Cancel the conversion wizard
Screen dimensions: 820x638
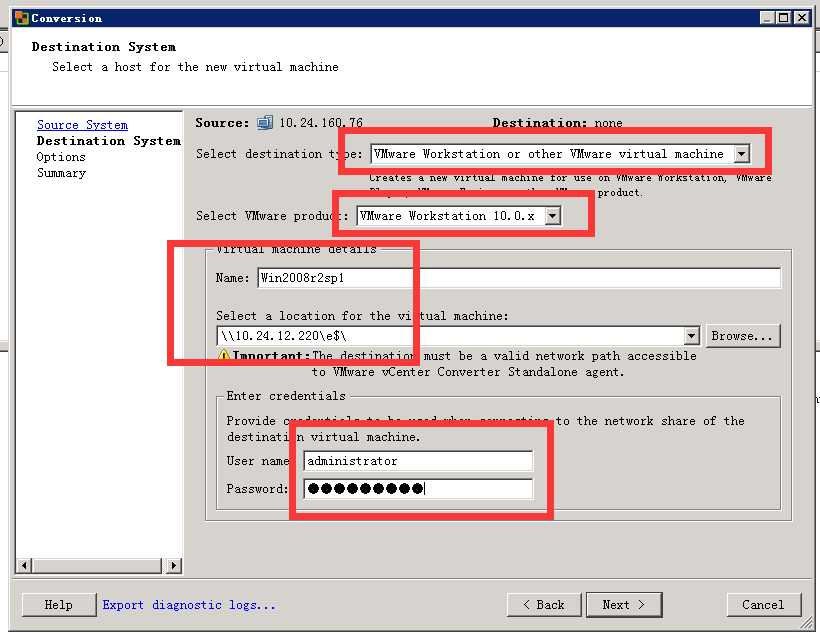point(764,605)
